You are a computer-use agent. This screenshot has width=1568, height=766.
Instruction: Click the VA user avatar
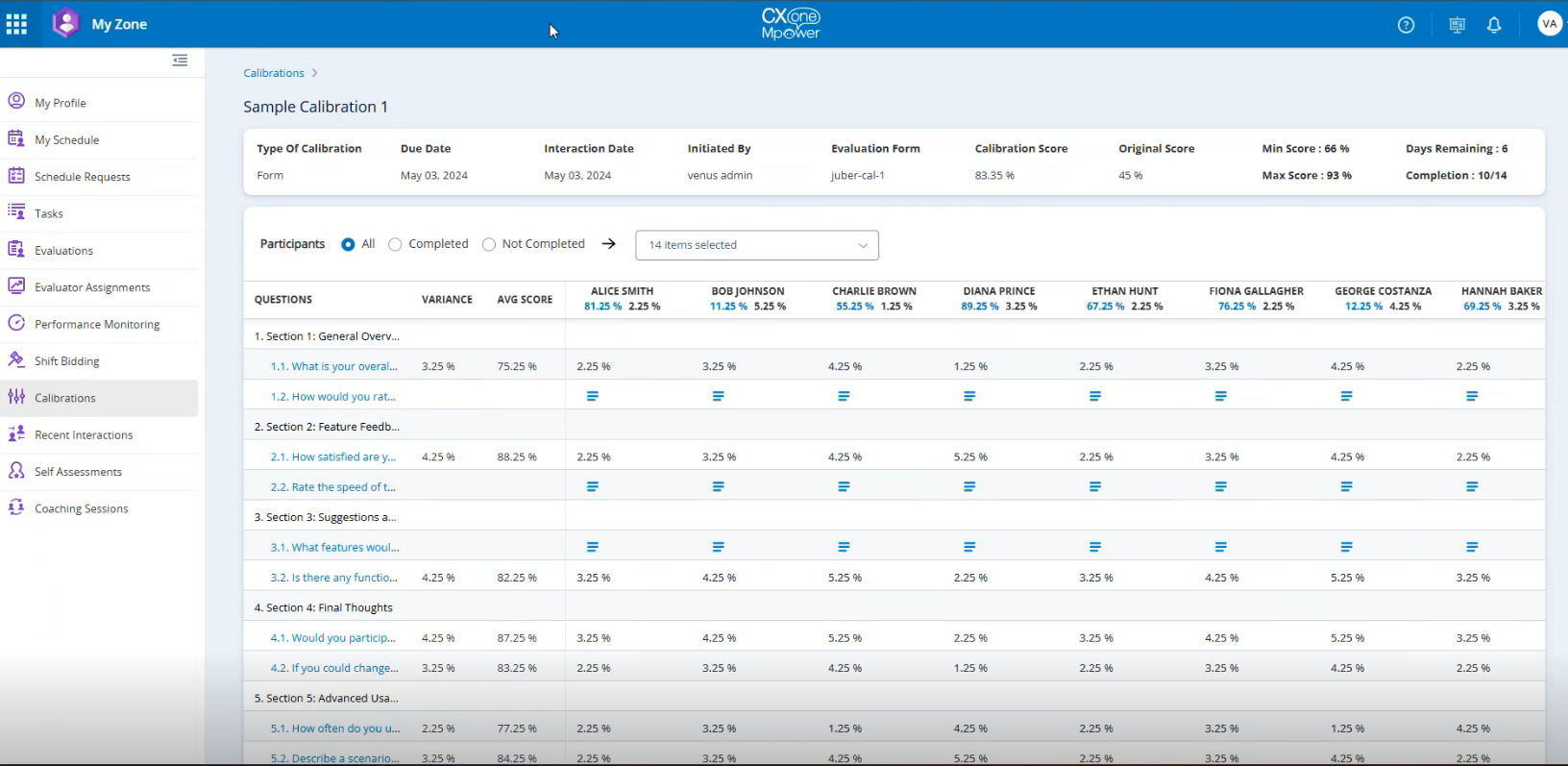(1549, 24)
